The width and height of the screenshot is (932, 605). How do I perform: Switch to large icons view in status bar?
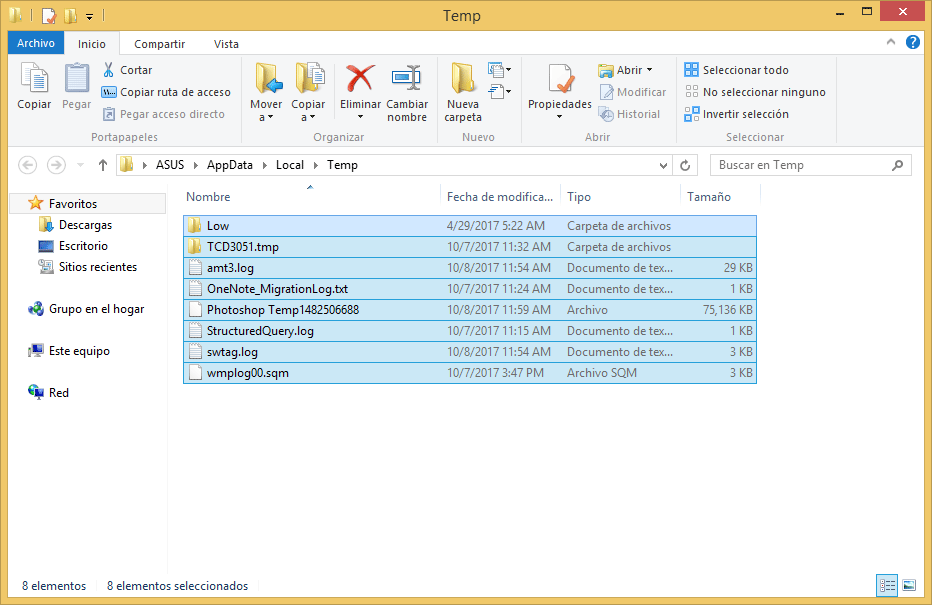point(908,585)
